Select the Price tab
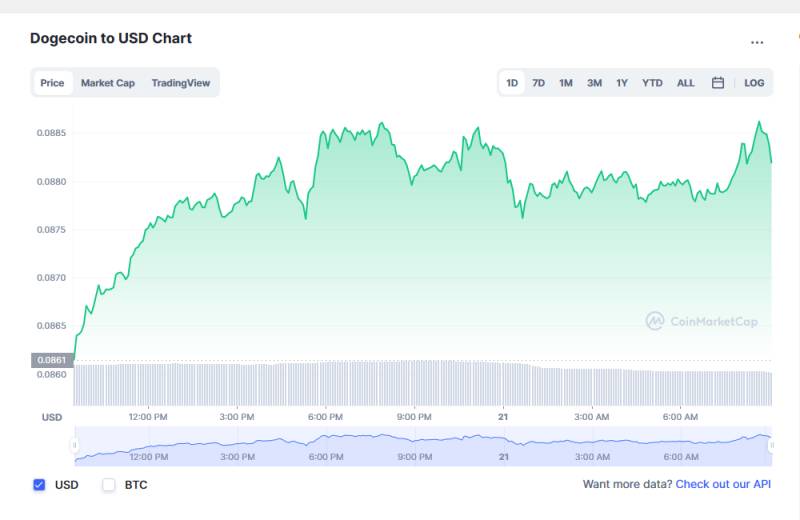This screenshot has height=520, width=800. coord(53,83)
